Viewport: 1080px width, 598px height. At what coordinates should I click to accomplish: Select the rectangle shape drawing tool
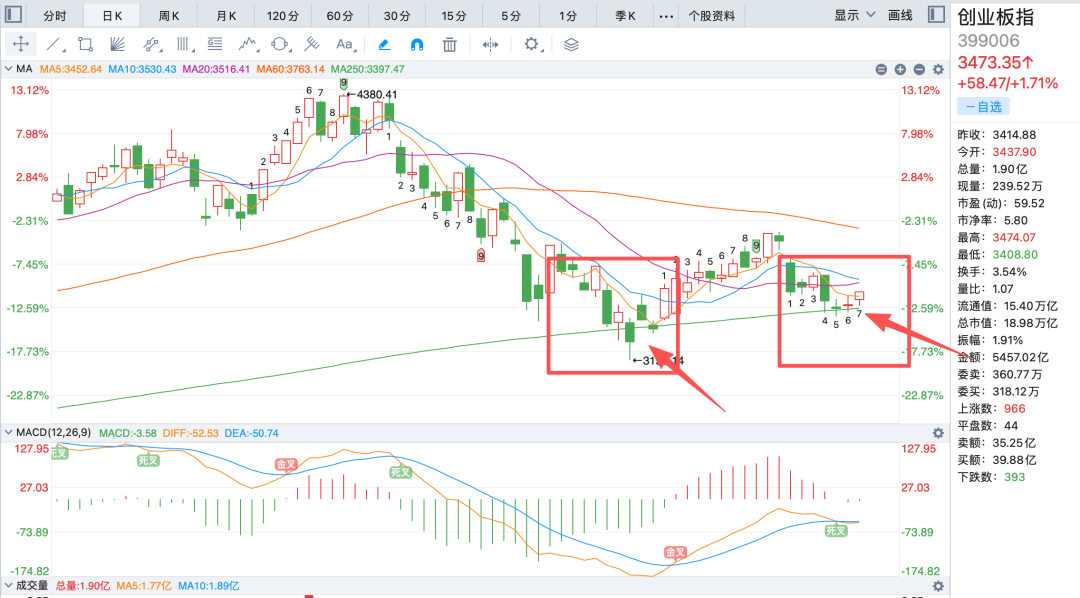tap(85, 45)
